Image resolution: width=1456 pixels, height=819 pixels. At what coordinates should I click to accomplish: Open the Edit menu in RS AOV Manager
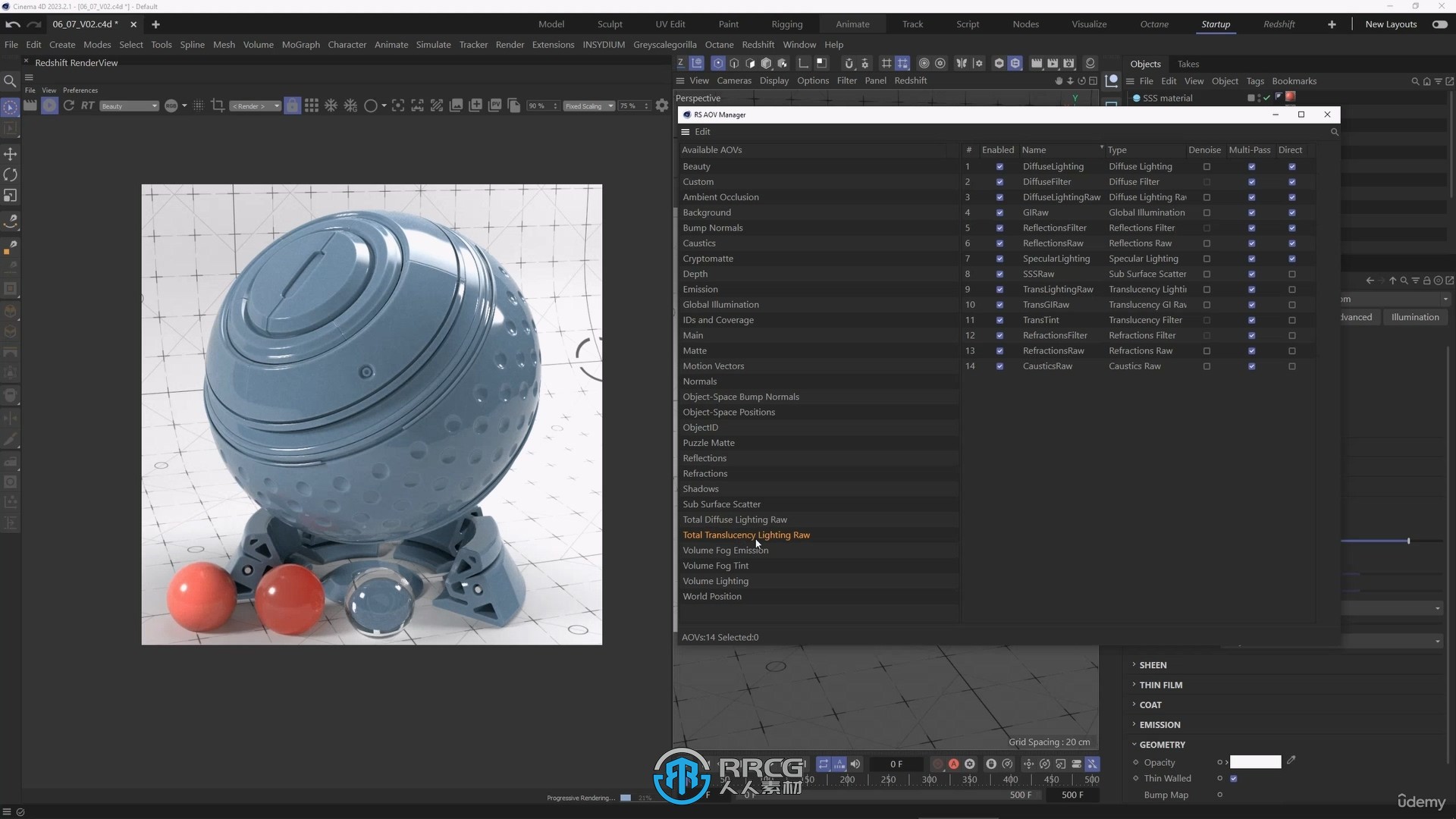702,132
